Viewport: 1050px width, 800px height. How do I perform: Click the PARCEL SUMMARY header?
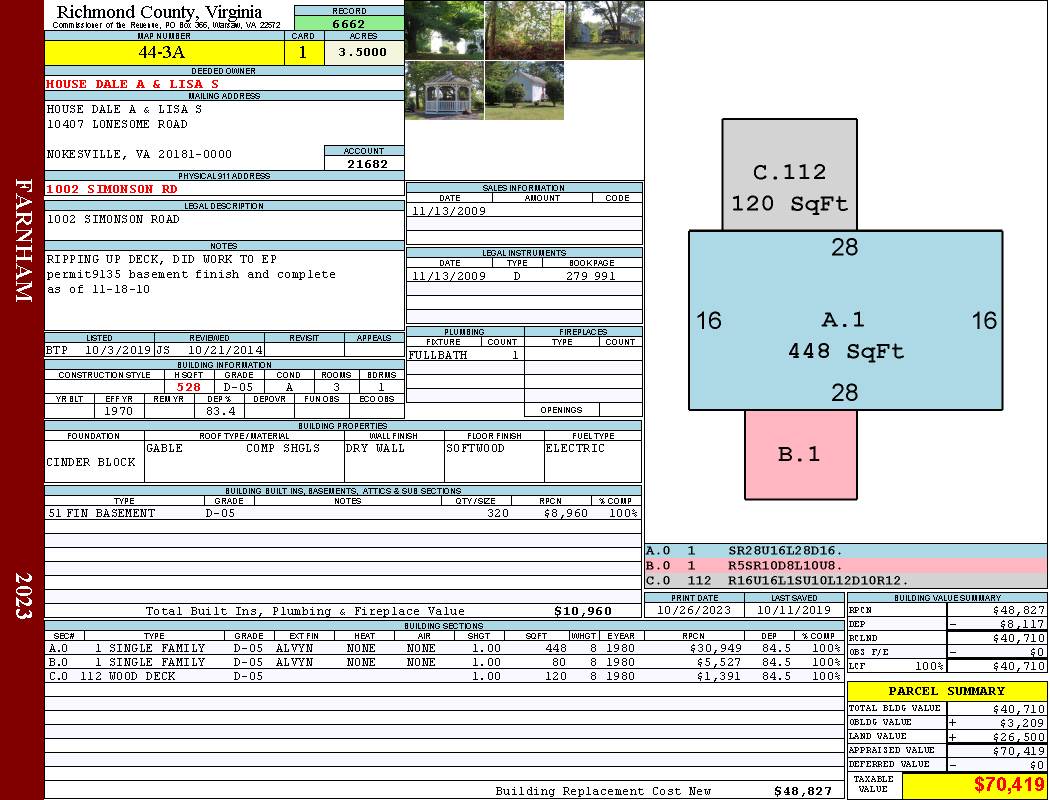(x=946, y=691)
